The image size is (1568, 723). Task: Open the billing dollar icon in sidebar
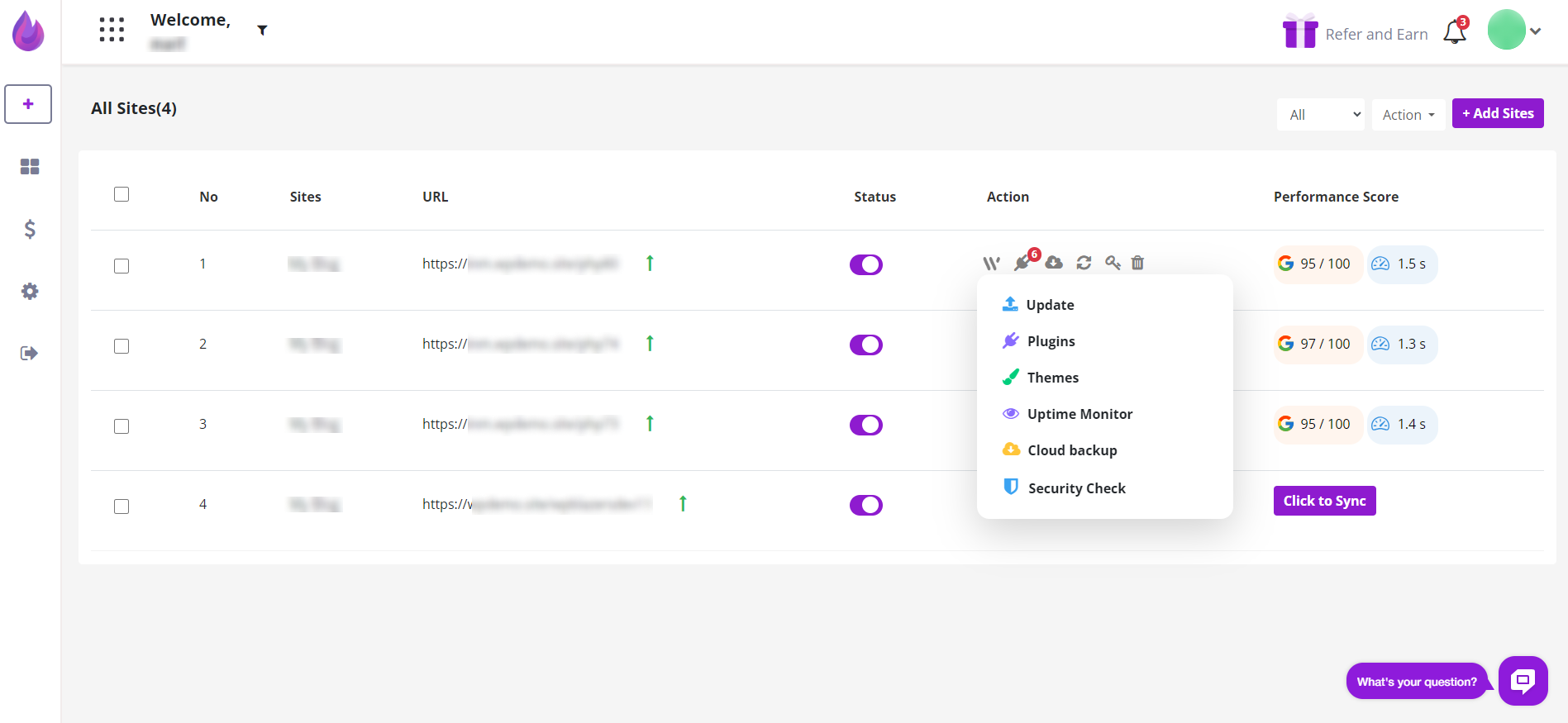point(30,229)
